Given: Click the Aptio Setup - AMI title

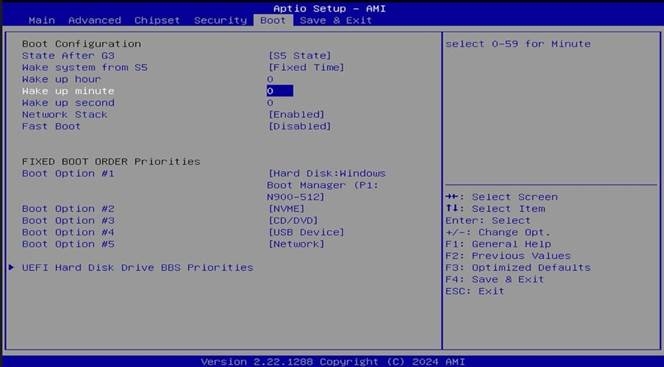Looking at the screenshot, I should [x=329, y=8].
